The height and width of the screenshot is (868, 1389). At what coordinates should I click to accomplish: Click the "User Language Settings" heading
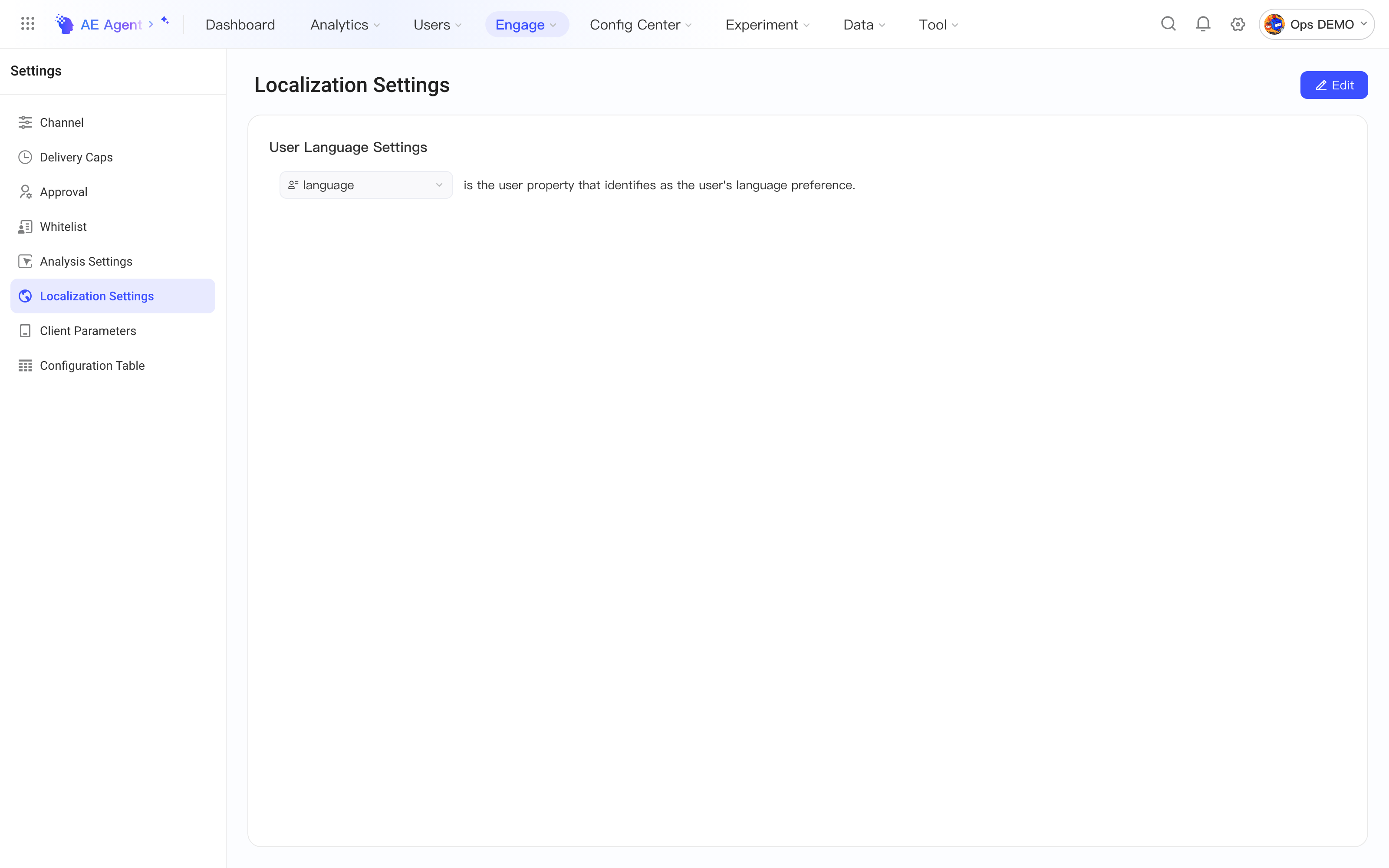tap(348, 147)
